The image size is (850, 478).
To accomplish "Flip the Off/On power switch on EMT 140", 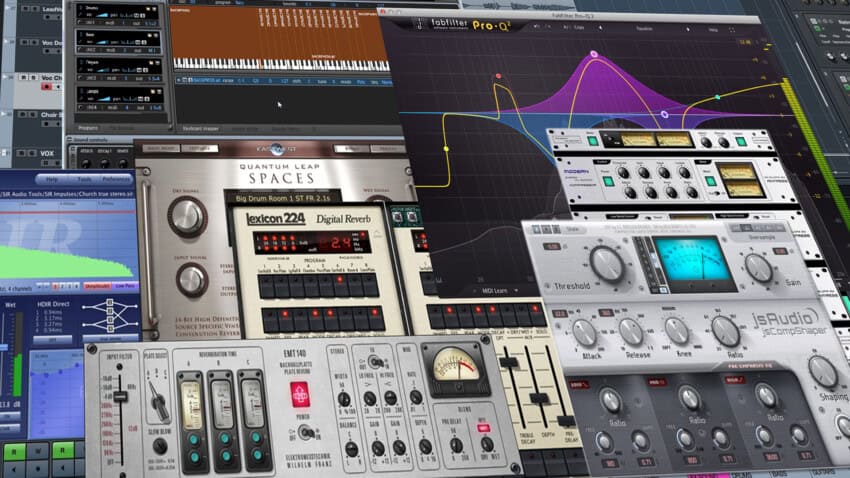I will 306,432.
